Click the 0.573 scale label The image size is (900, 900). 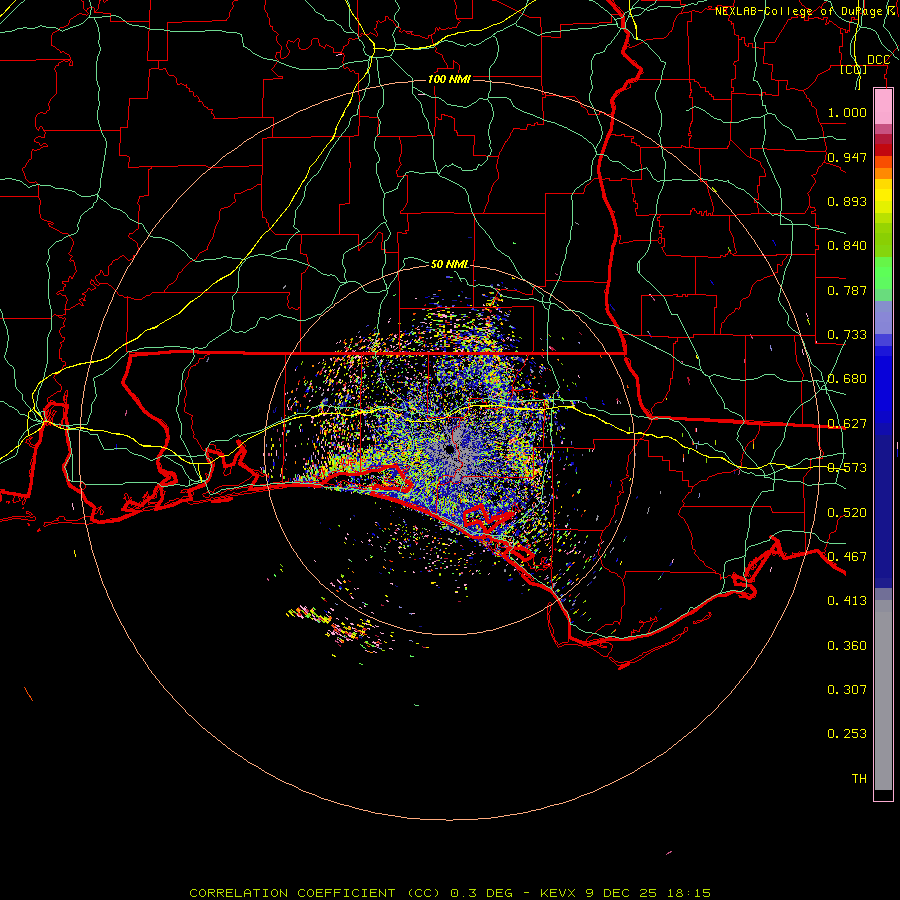click(847, 468)
